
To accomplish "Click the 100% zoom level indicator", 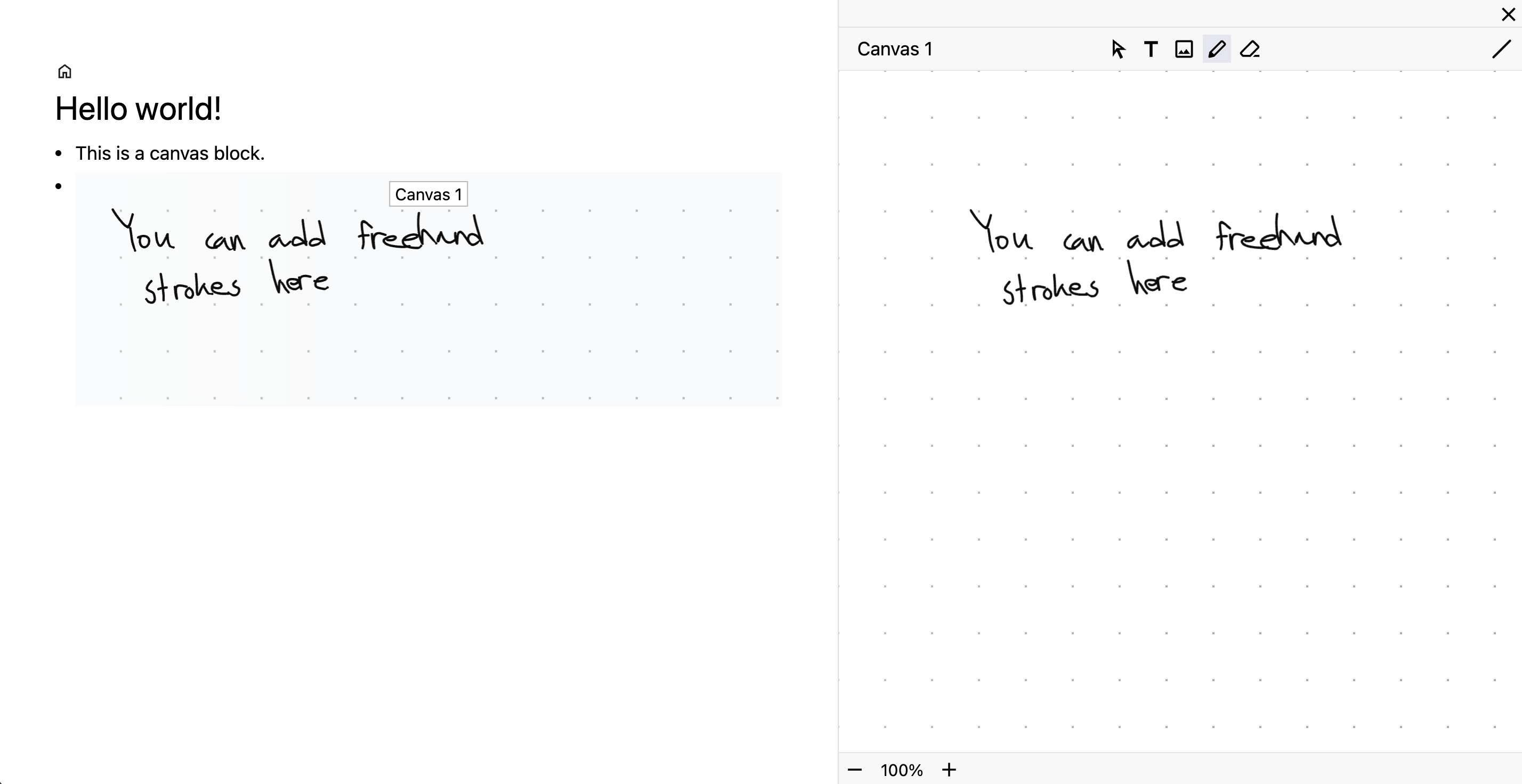I will click(901, 770).
